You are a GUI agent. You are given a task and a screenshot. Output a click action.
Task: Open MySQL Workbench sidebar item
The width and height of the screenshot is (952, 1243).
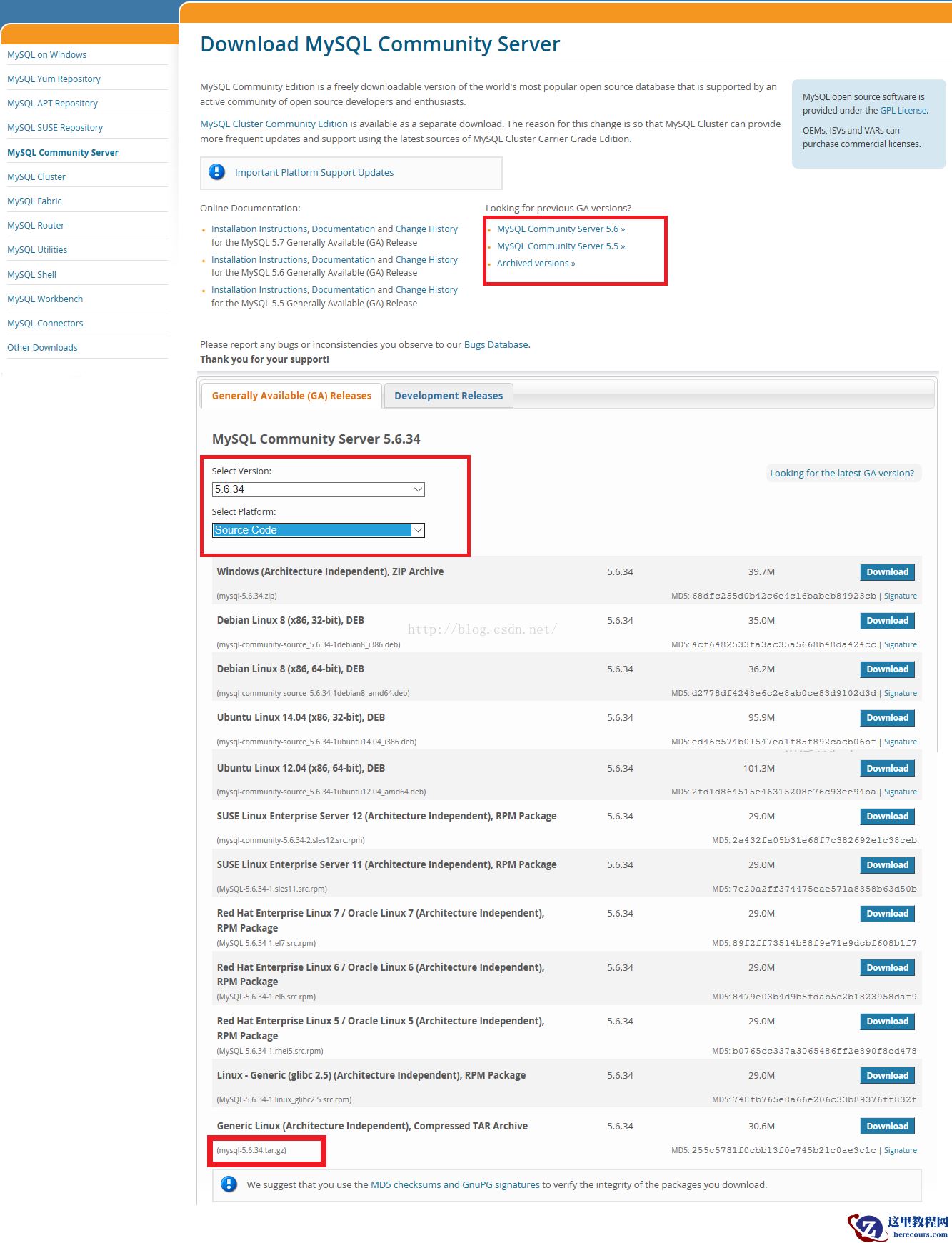click(45, 299)
